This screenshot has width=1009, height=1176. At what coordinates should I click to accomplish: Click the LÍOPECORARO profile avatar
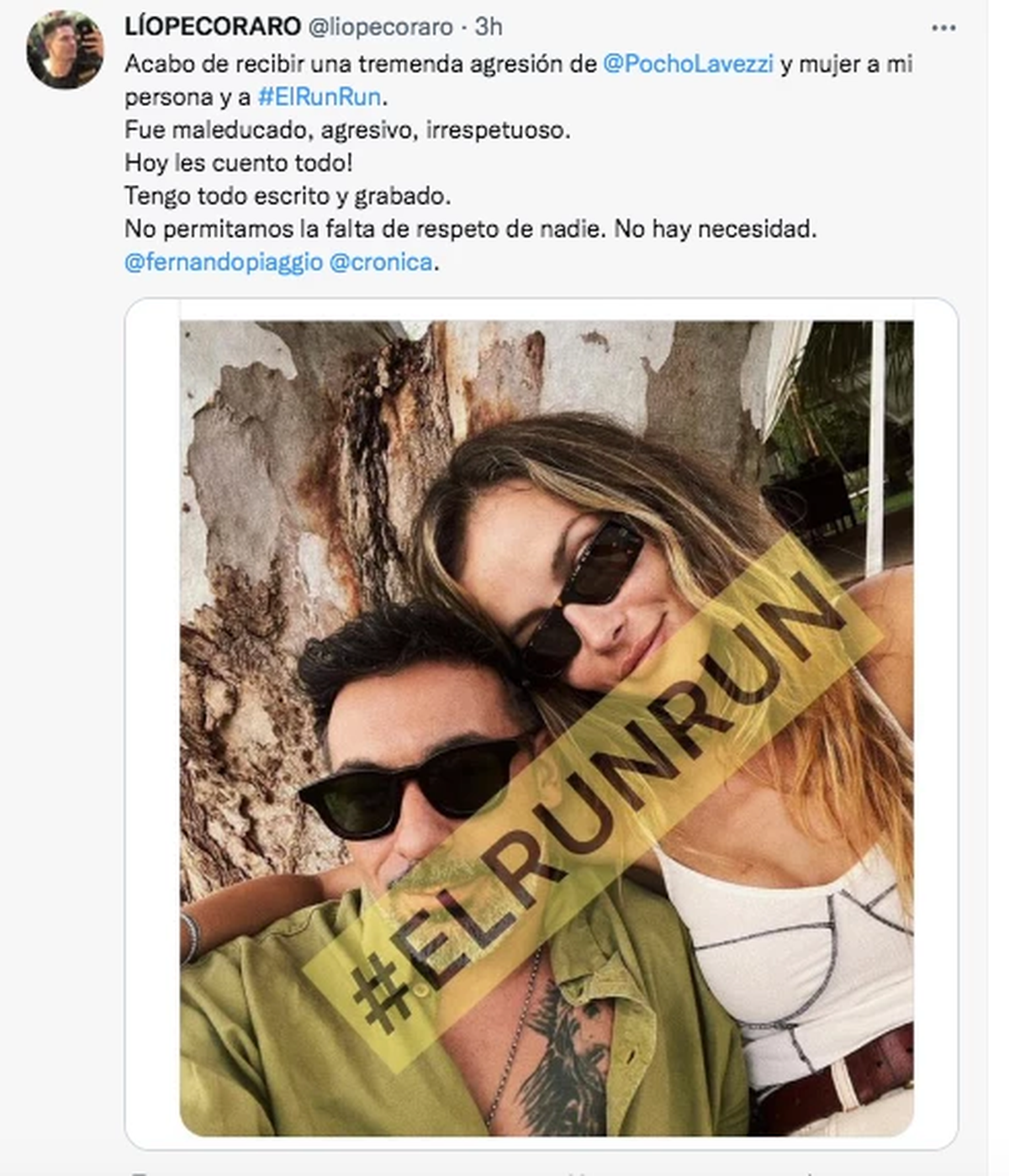65,50
